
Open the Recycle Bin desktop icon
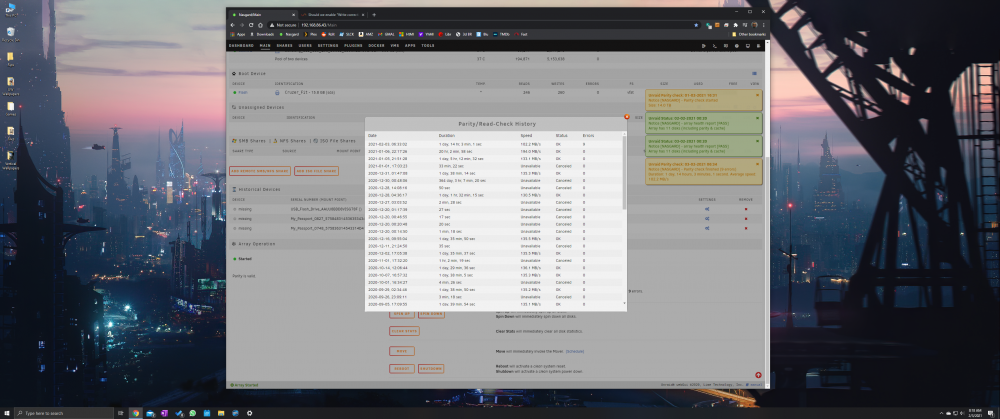(x=11, y=34)
